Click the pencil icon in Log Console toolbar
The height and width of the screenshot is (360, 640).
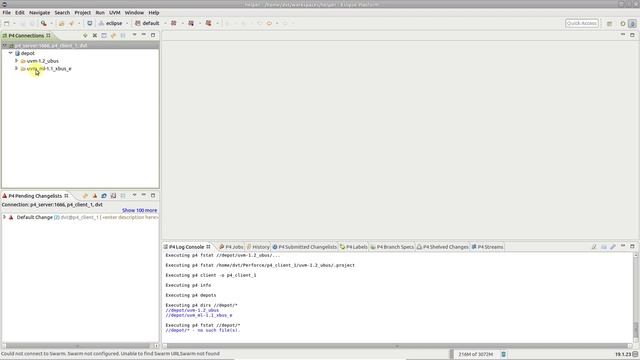pos(613,247)
